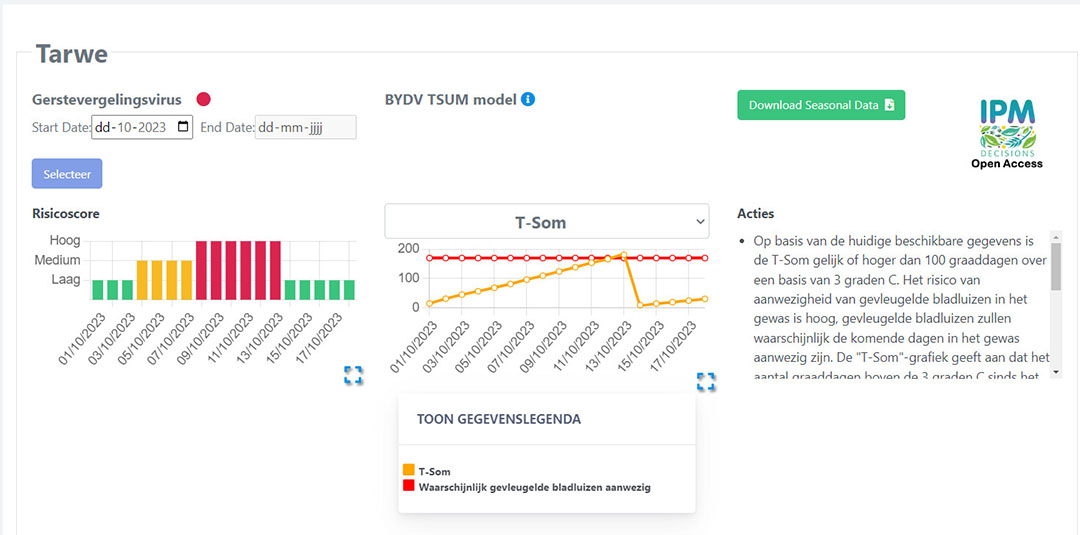Click the Acties scrollbar thumb
Image resolution: width=1080 pixels, height=535 pixels.
click(x=1057, y=266)
